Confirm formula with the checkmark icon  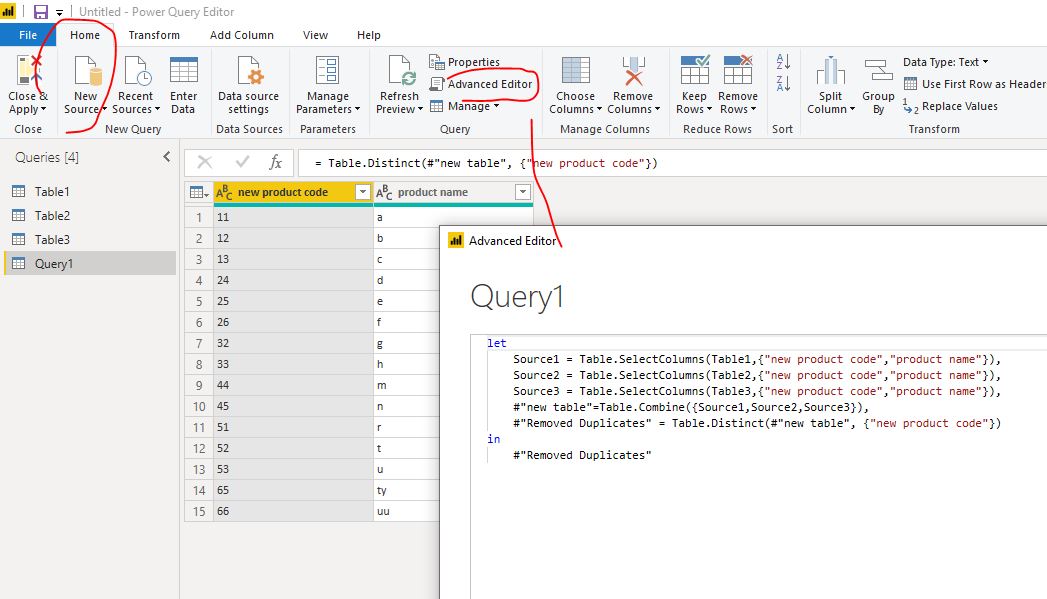tap(242, 162)
